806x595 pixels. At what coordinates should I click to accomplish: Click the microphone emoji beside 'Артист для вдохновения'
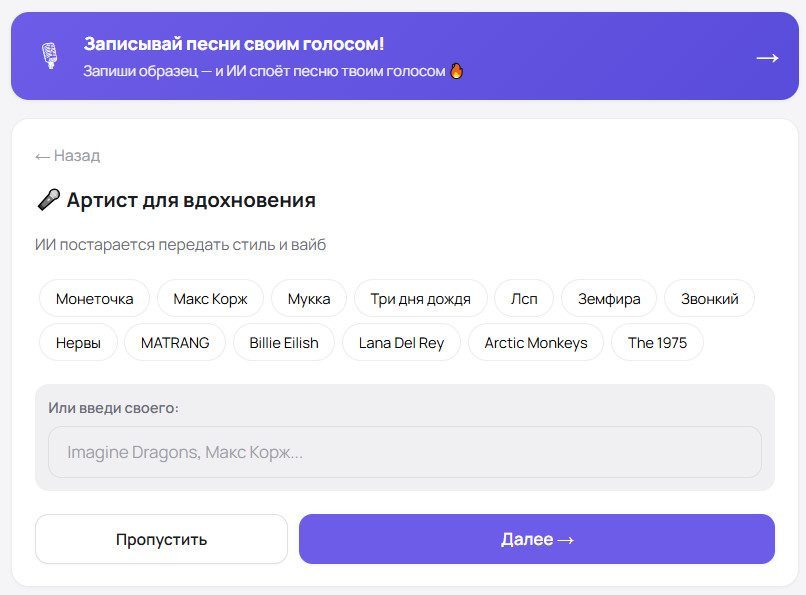pos(48,200)
